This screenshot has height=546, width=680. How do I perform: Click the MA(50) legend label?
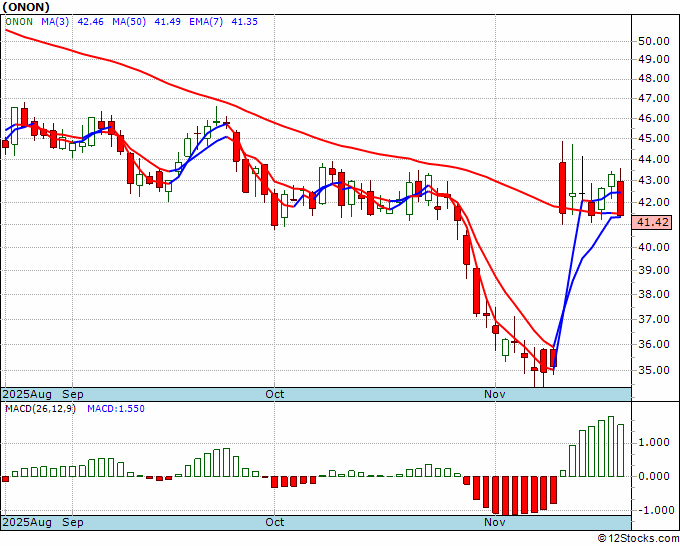pyautogui.click(x=129, y=22)
